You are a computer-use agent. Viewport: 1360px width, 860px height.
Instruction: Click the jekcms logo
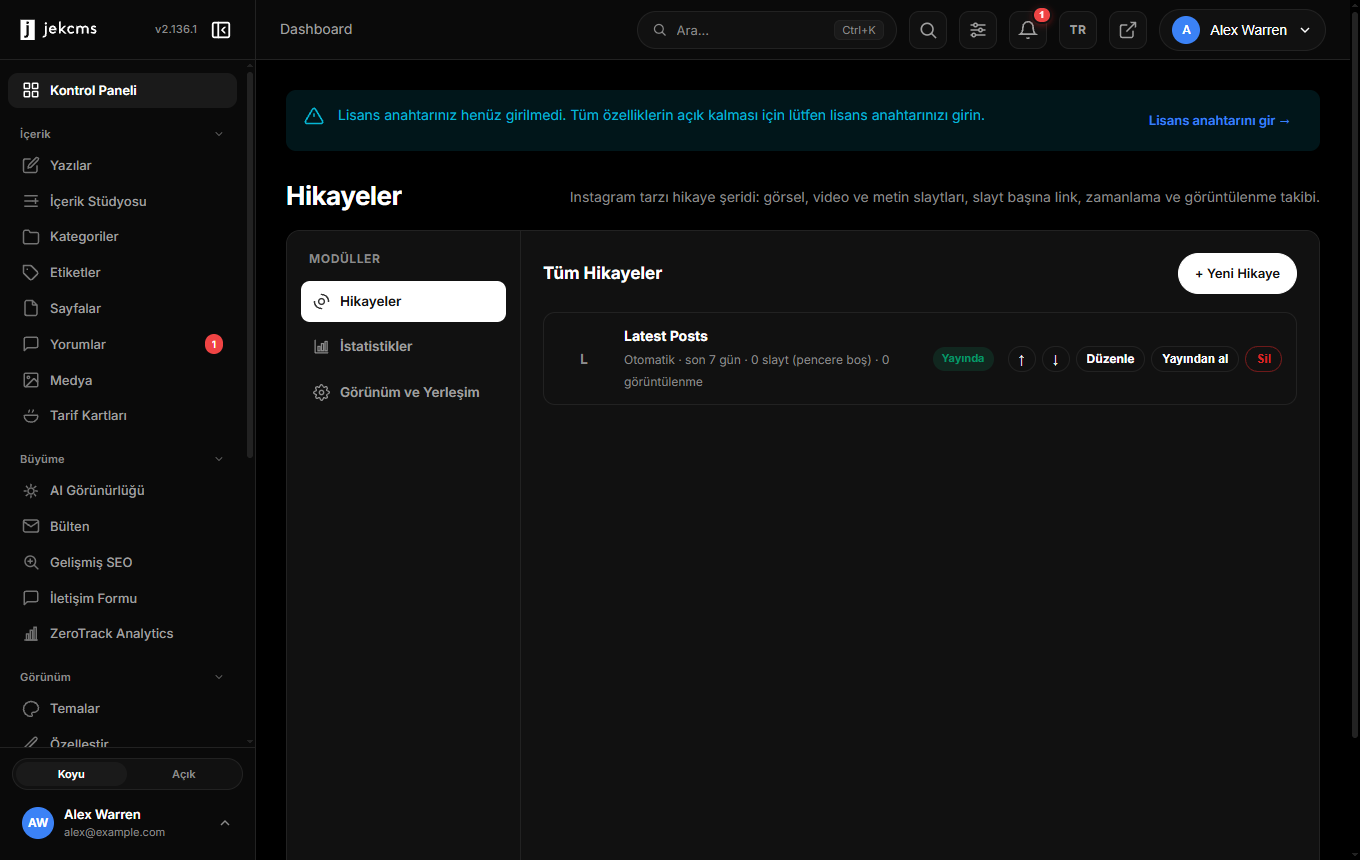coord(58,30)
